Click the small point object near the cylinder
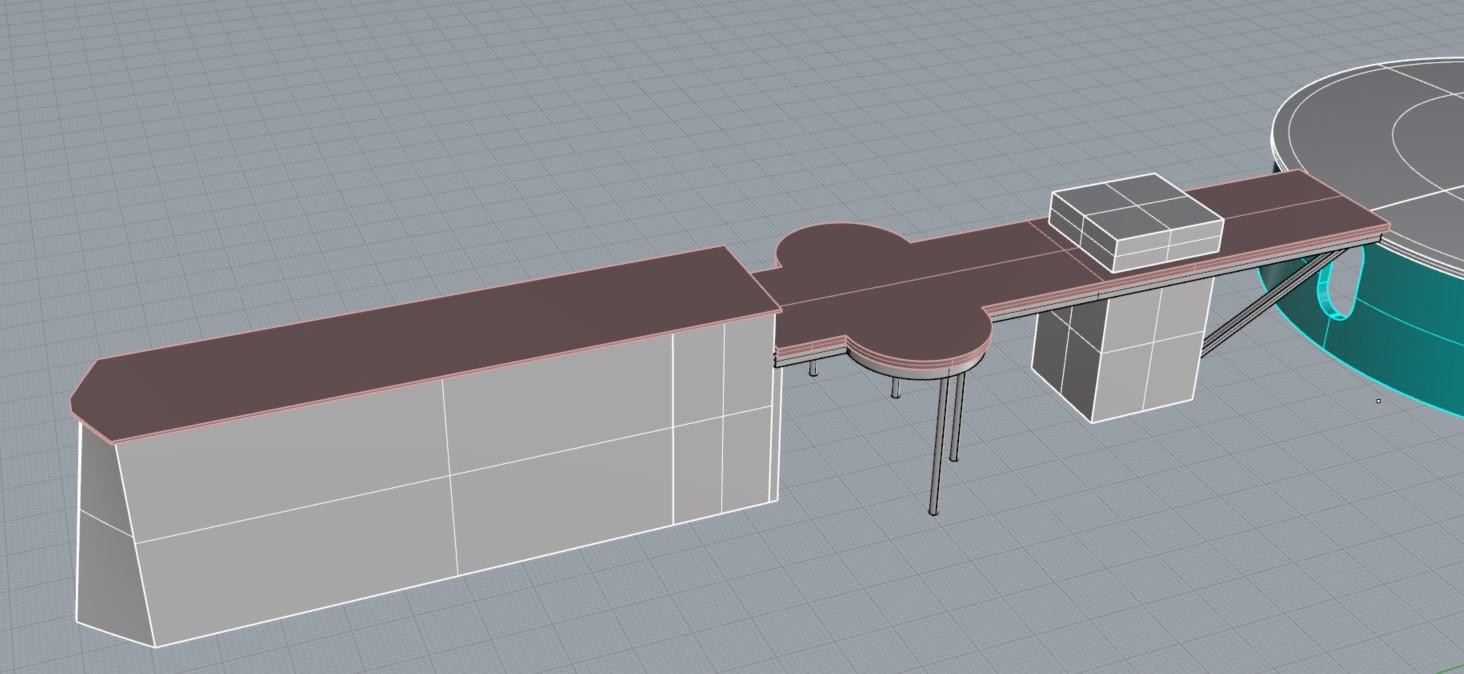This screenshot has height=674, width=1464. click(1378, 401)
